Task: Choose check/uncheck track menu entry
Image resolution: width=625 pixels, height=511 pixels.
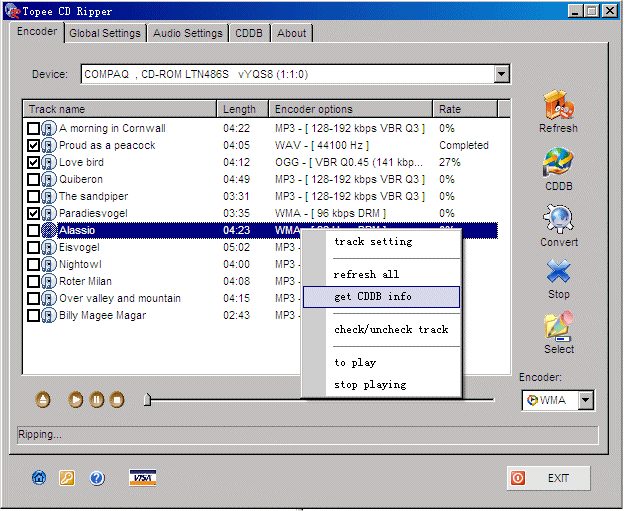Action: 381,330
